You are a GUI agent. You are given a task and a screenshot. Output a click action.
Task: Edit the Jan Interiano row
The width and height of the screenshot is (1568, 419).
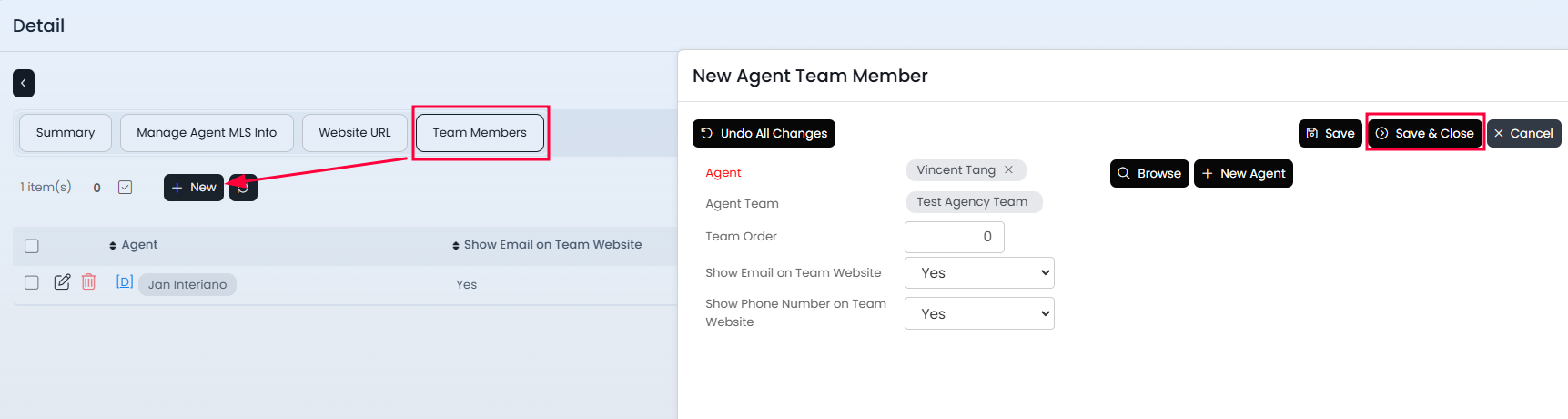62,282
